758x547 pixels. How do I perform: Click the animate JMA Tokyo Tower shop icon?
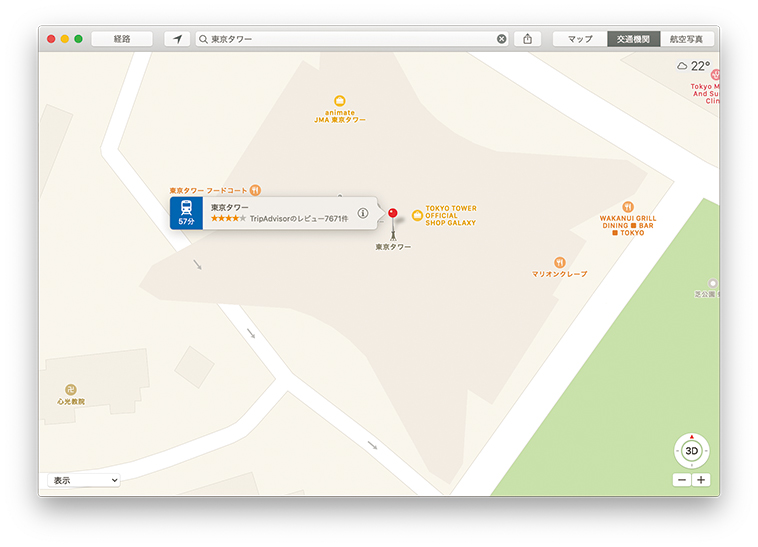click(x=339, y=100)
